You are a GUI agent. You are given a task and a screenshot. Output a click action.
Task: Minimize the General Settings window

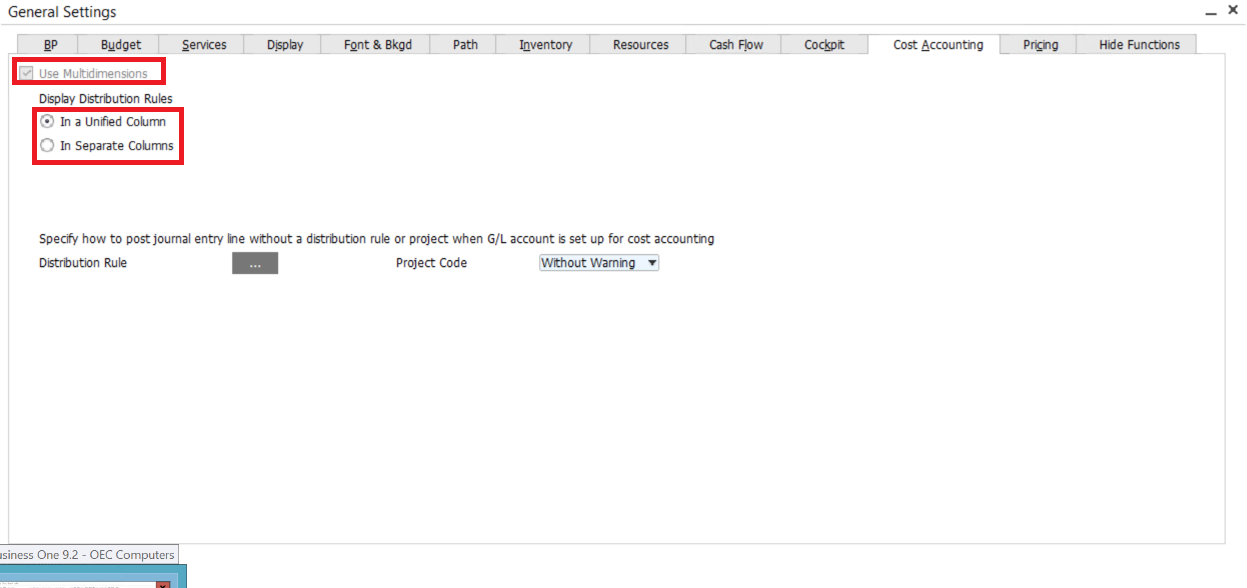(1211, 11)
